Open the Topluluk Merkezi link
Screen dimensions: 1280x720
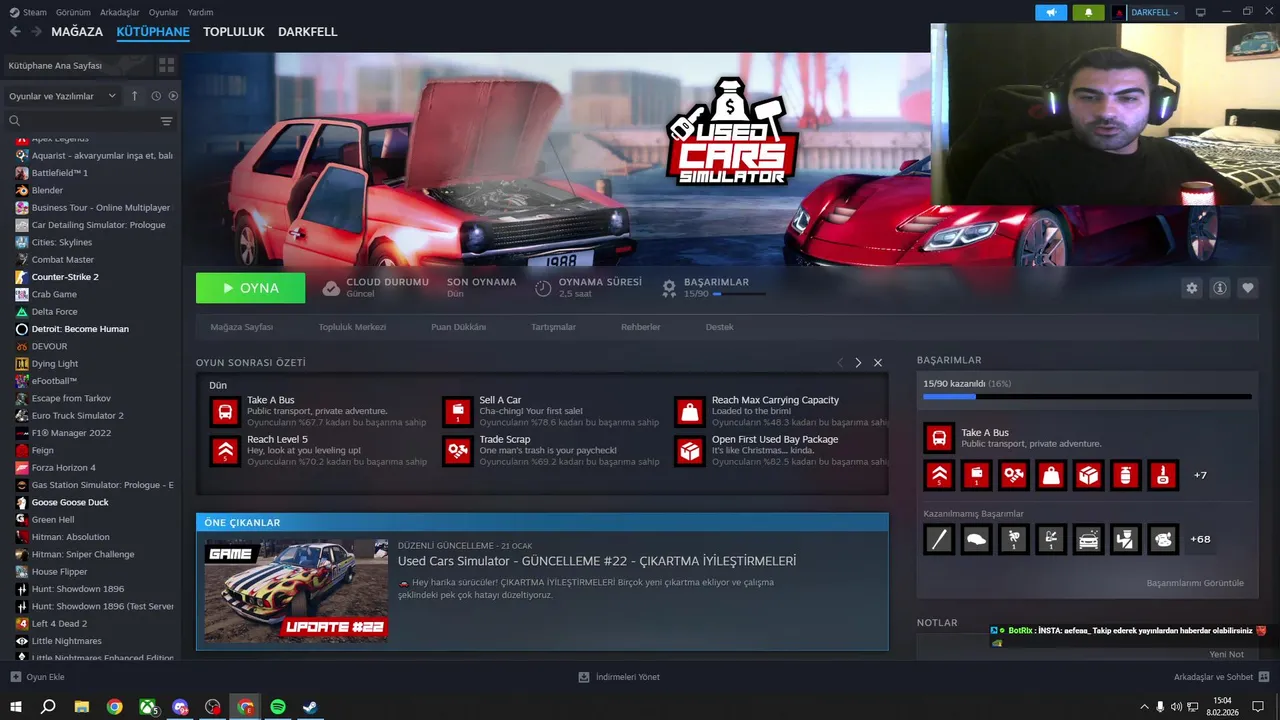[352, 327]
